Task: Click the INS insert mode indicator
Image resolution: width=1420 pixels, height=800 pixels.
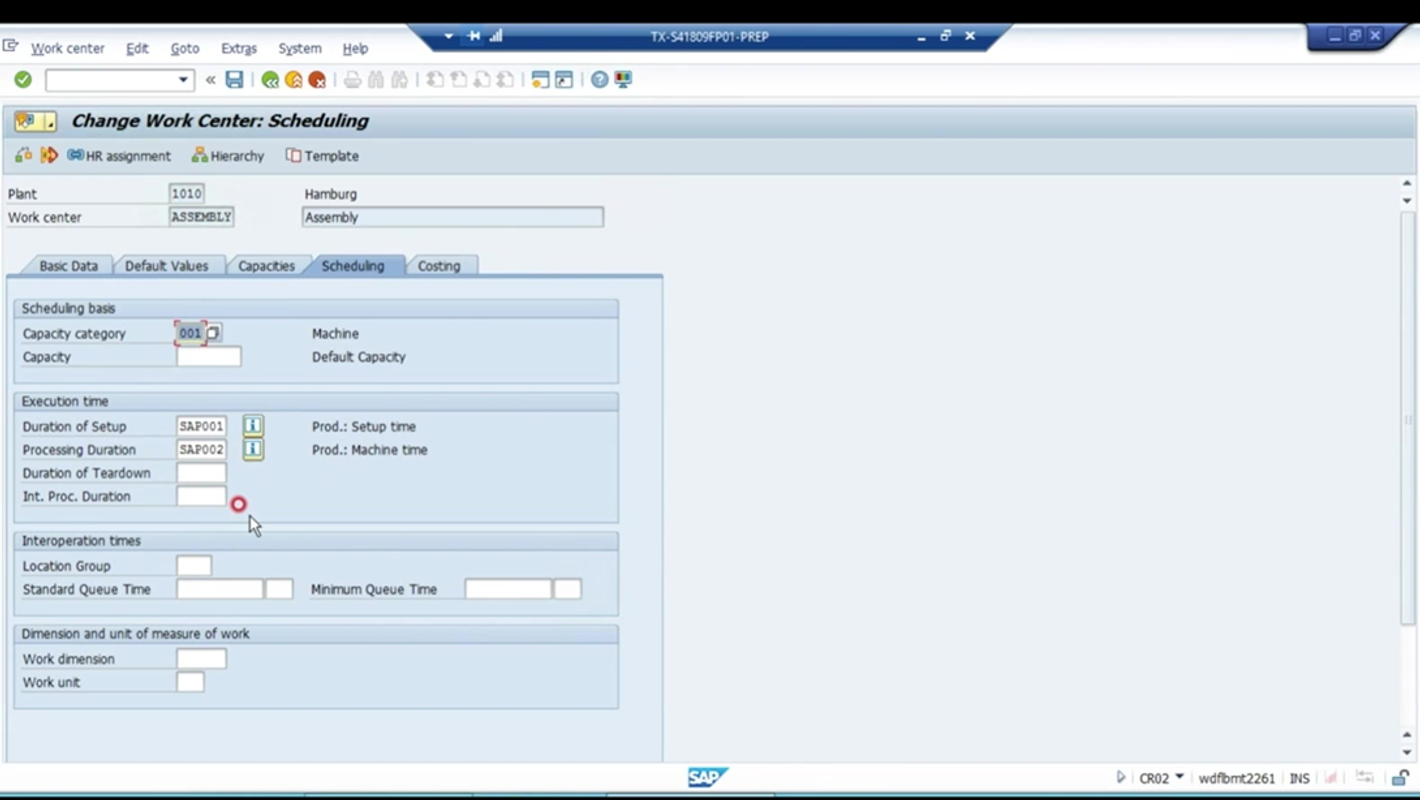Action: pos(1299,778)
